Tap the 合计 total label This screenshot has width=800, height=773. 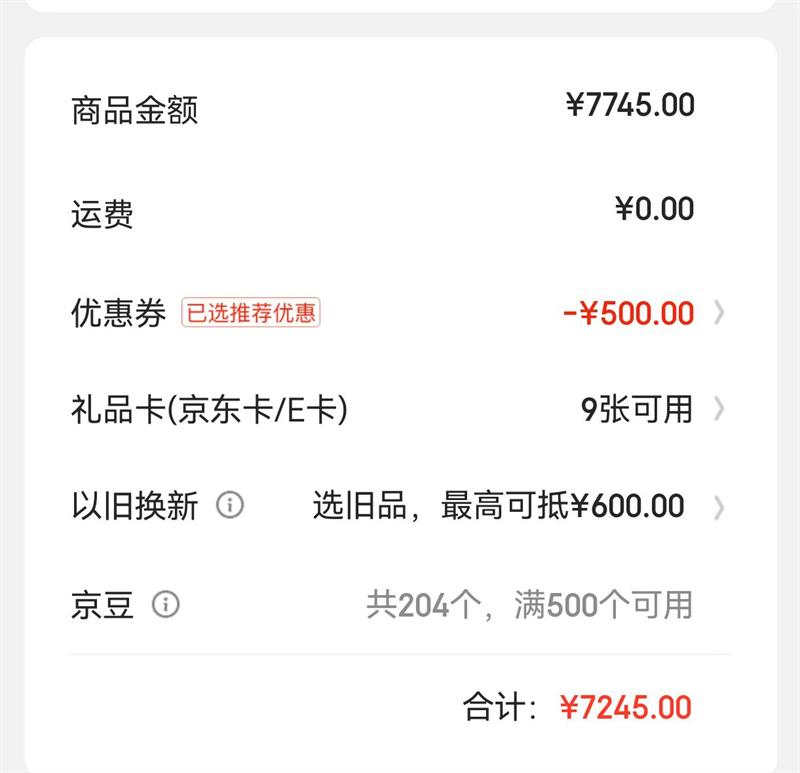pyautogui.click(x=502, y=708)
